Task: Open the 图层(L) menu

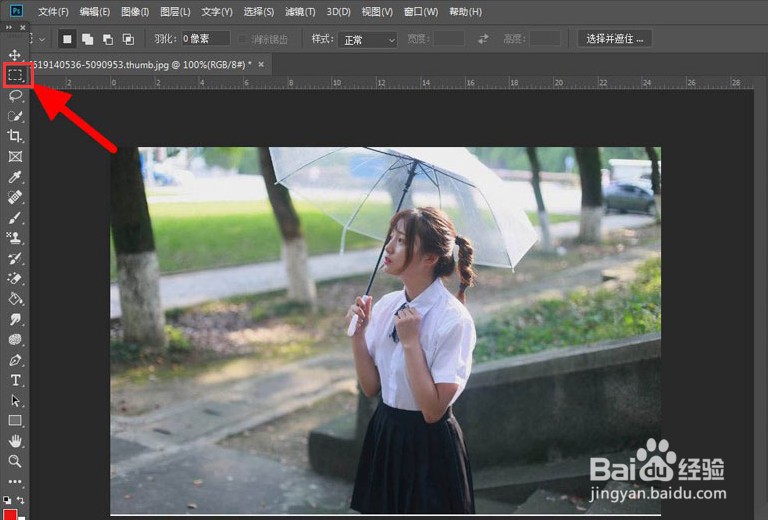Action: [175, 12]
